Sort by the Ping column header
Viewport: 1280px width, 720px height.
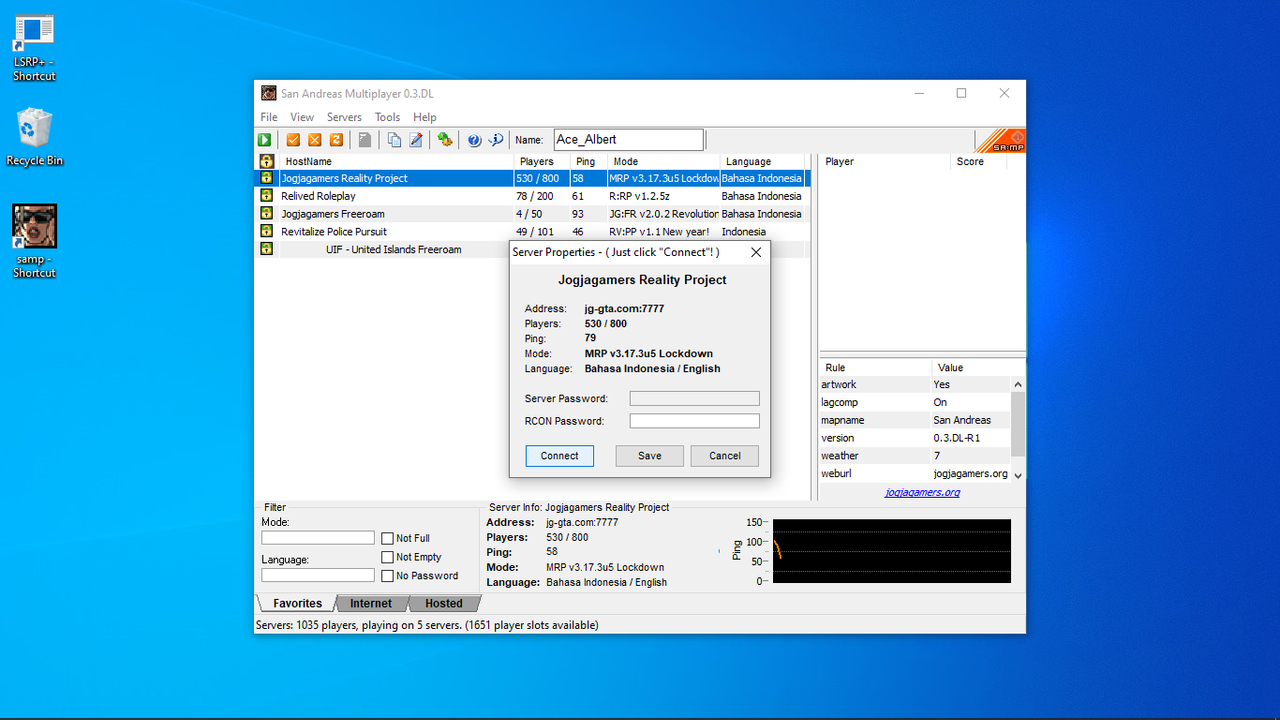pyautogui.click(x=589, y=161)
